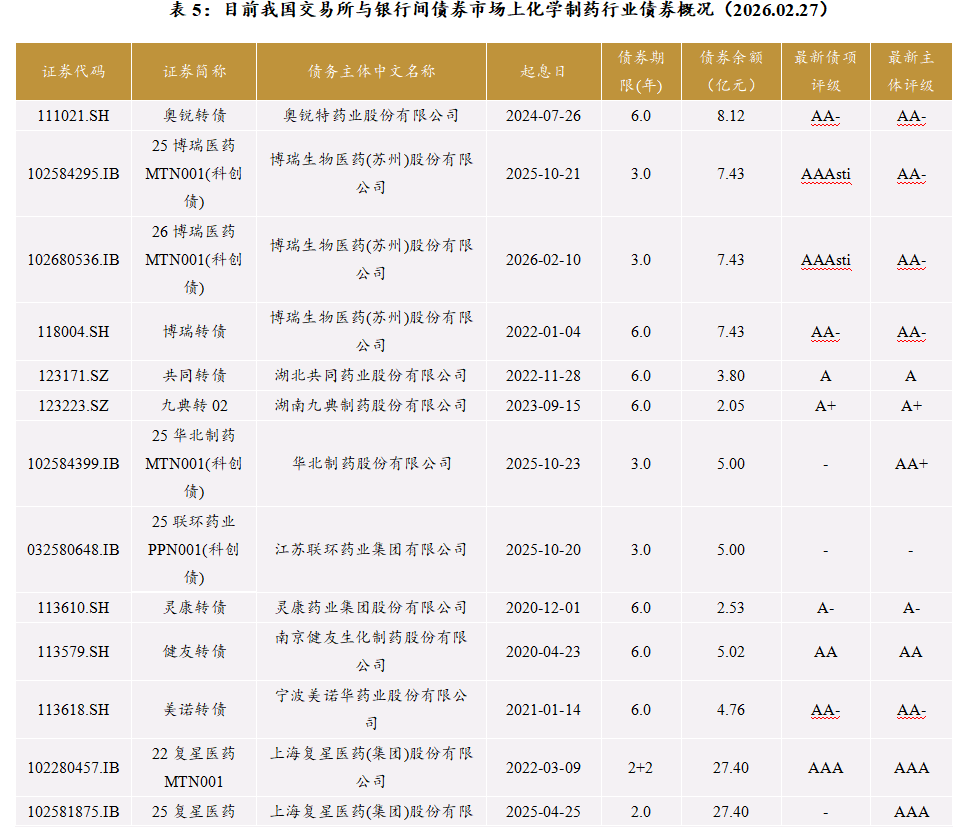970x838 pixels.
Task: Click the balance value 4.76
Action: click(731, 710)
